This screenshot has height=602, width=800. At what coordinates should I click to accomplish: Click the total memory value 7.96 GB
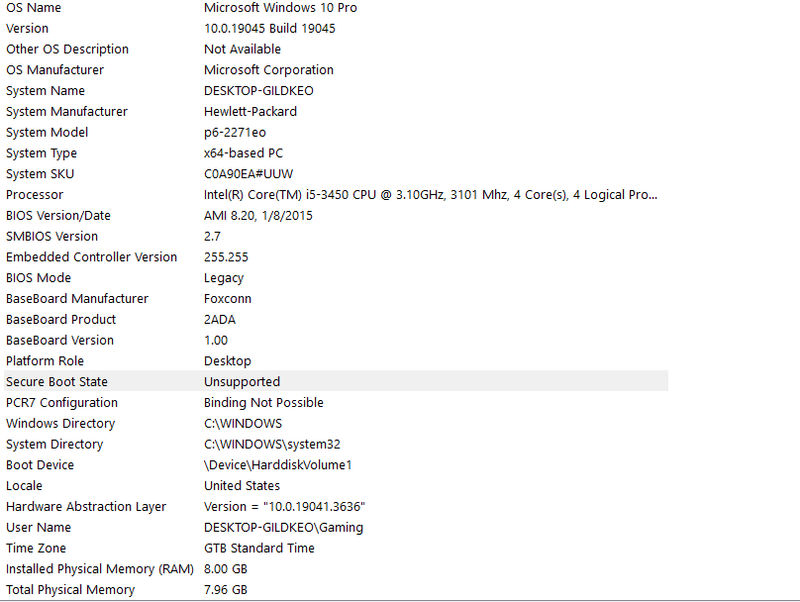(226, 590)
